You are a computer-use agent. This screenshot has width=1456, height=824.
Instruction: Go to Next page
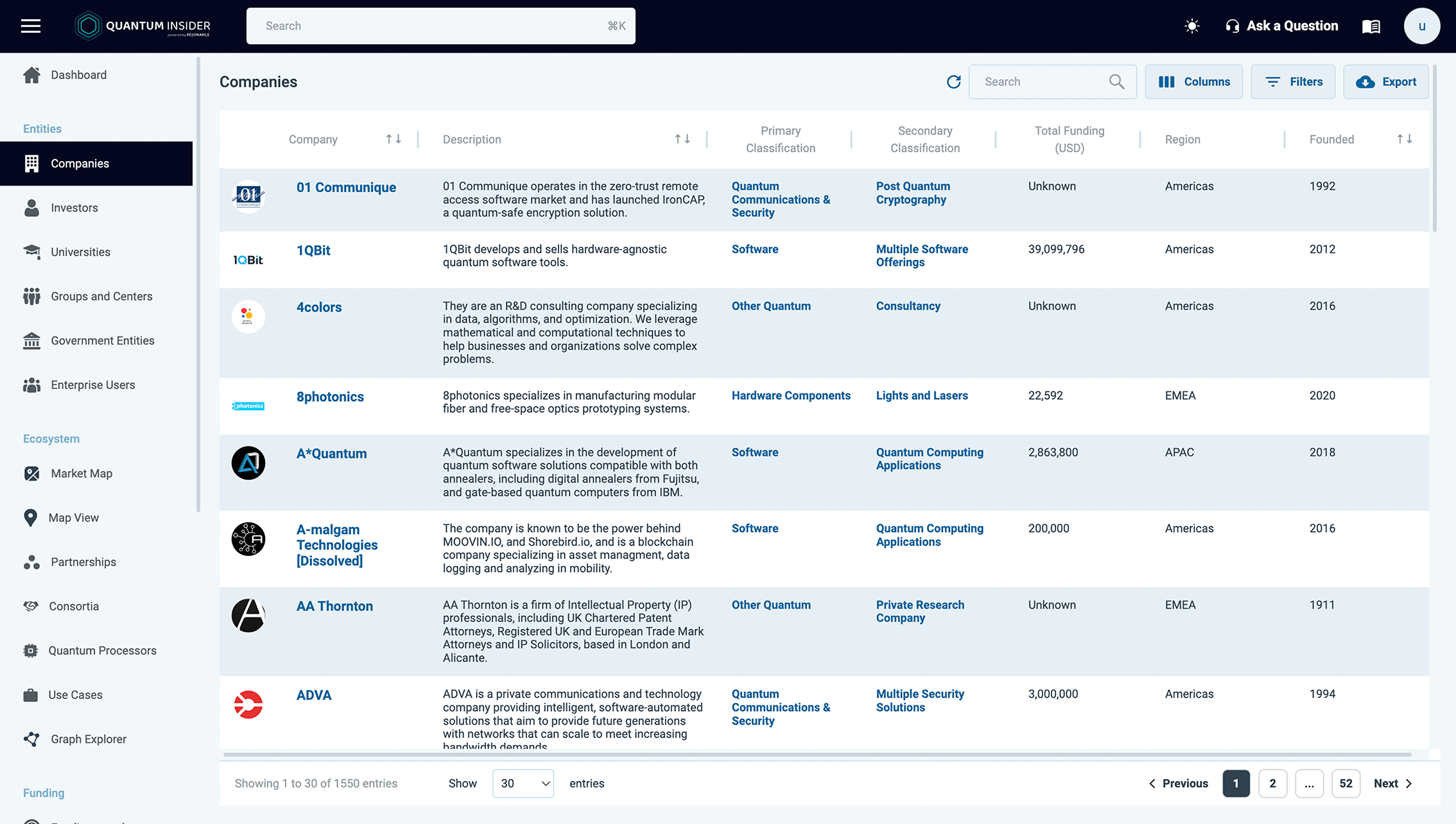[1393, 784]
